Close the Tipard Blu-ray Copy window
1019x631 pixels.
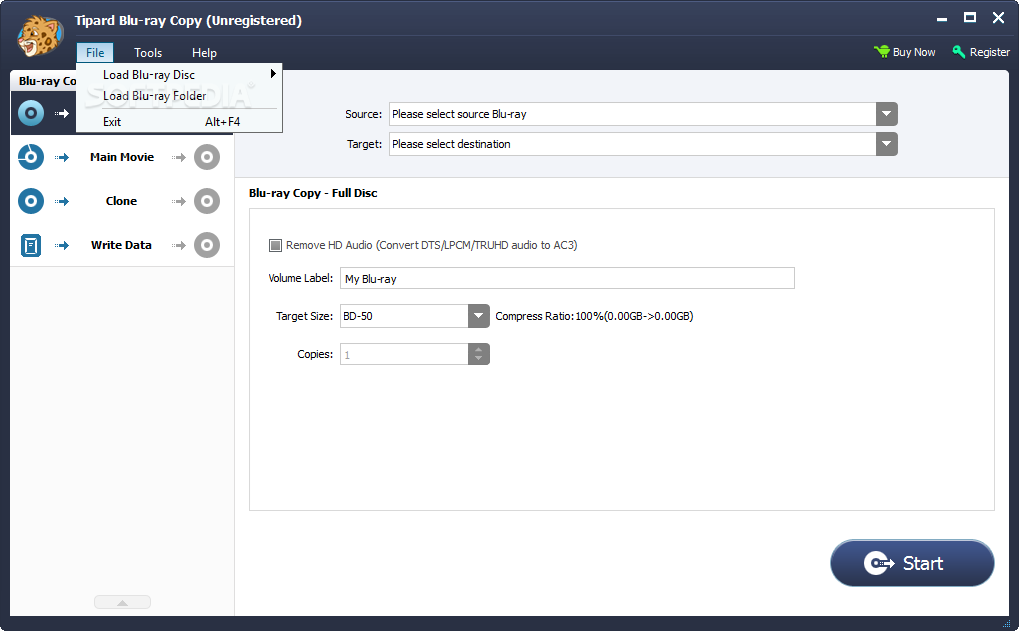click(998, 18)
